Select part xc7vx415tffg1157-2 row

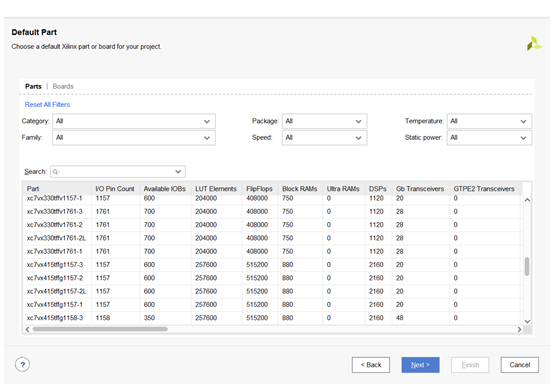point(272,278)
